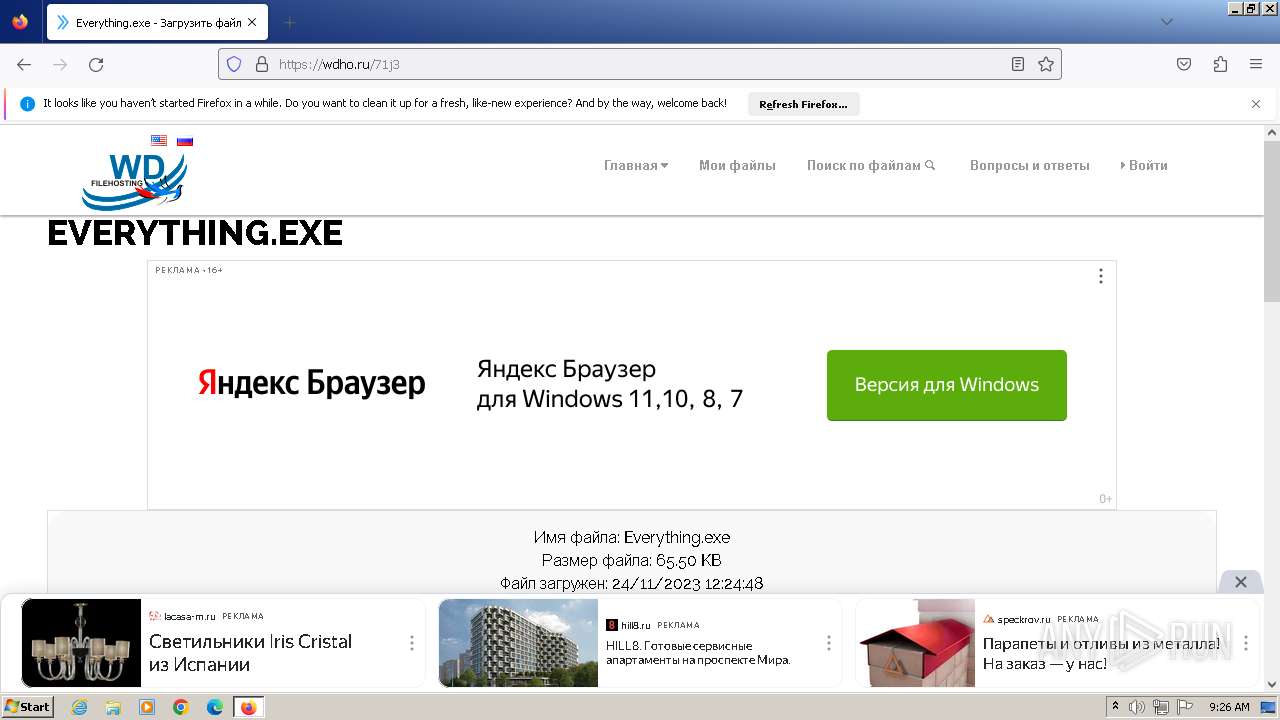Open the tracking protection shield icon
This screenshot has height=720, width=1280.
pyautogui.click(x=234, y=64)
